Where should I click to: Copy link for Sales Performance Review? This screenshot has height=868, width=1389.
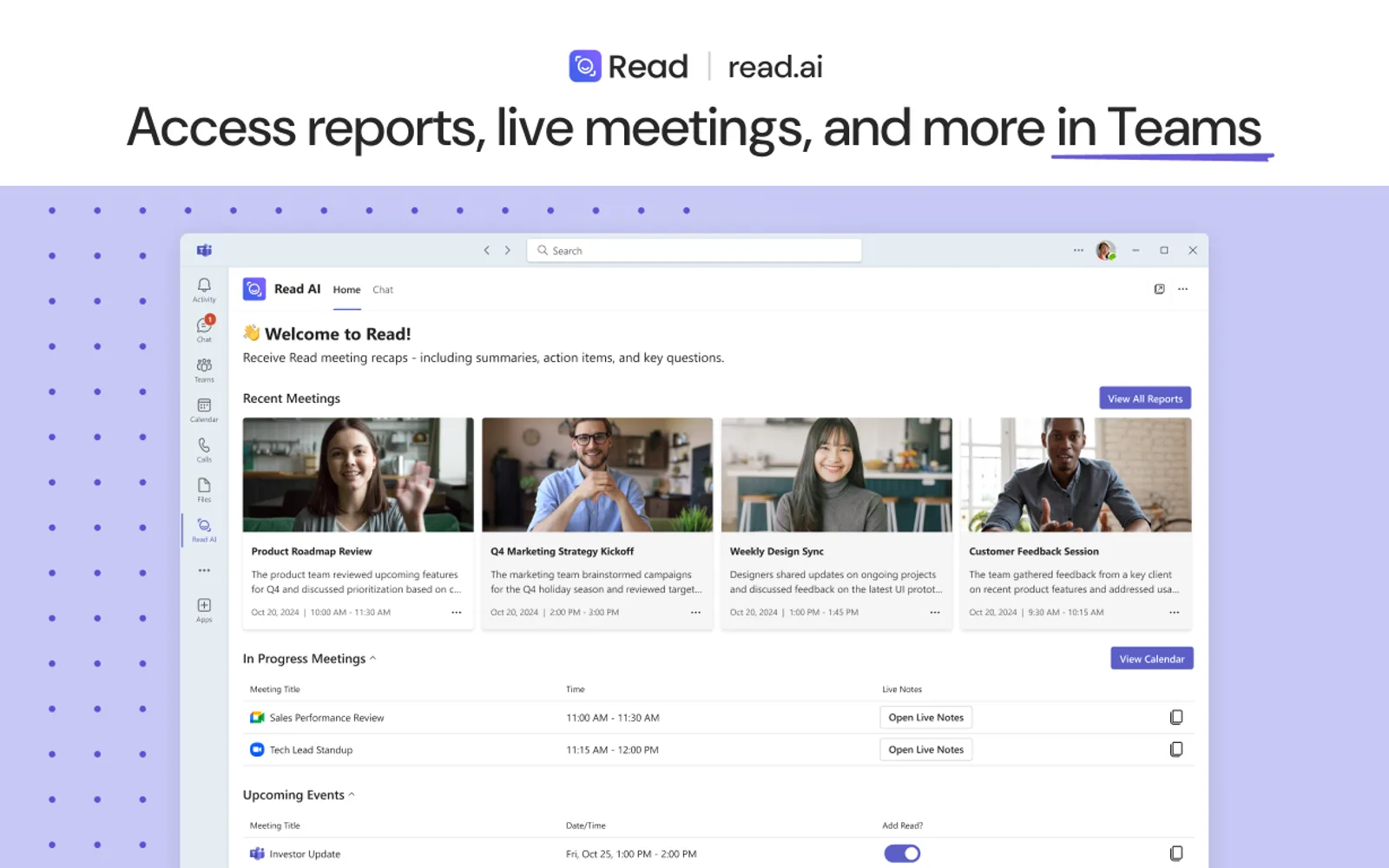1176,717
